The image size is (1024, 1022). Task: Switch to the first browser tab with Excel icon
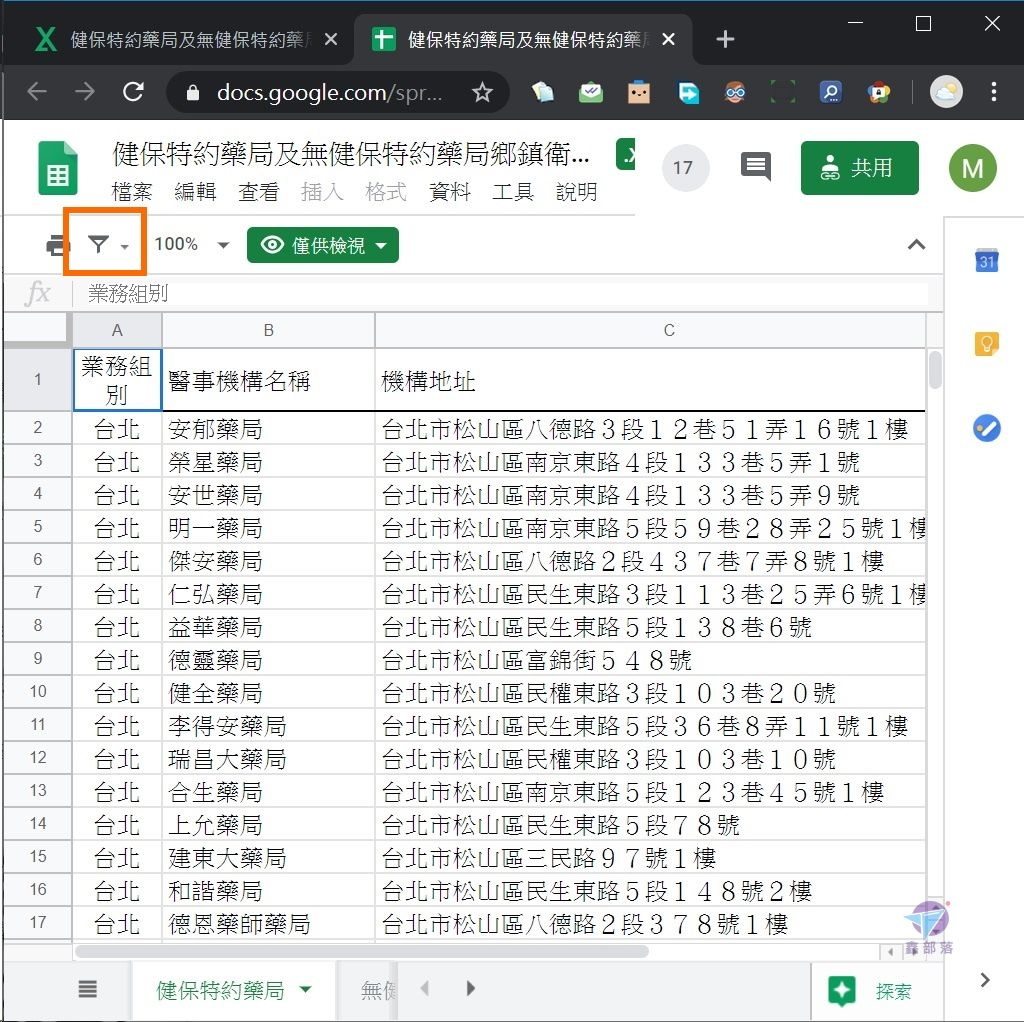180,39
